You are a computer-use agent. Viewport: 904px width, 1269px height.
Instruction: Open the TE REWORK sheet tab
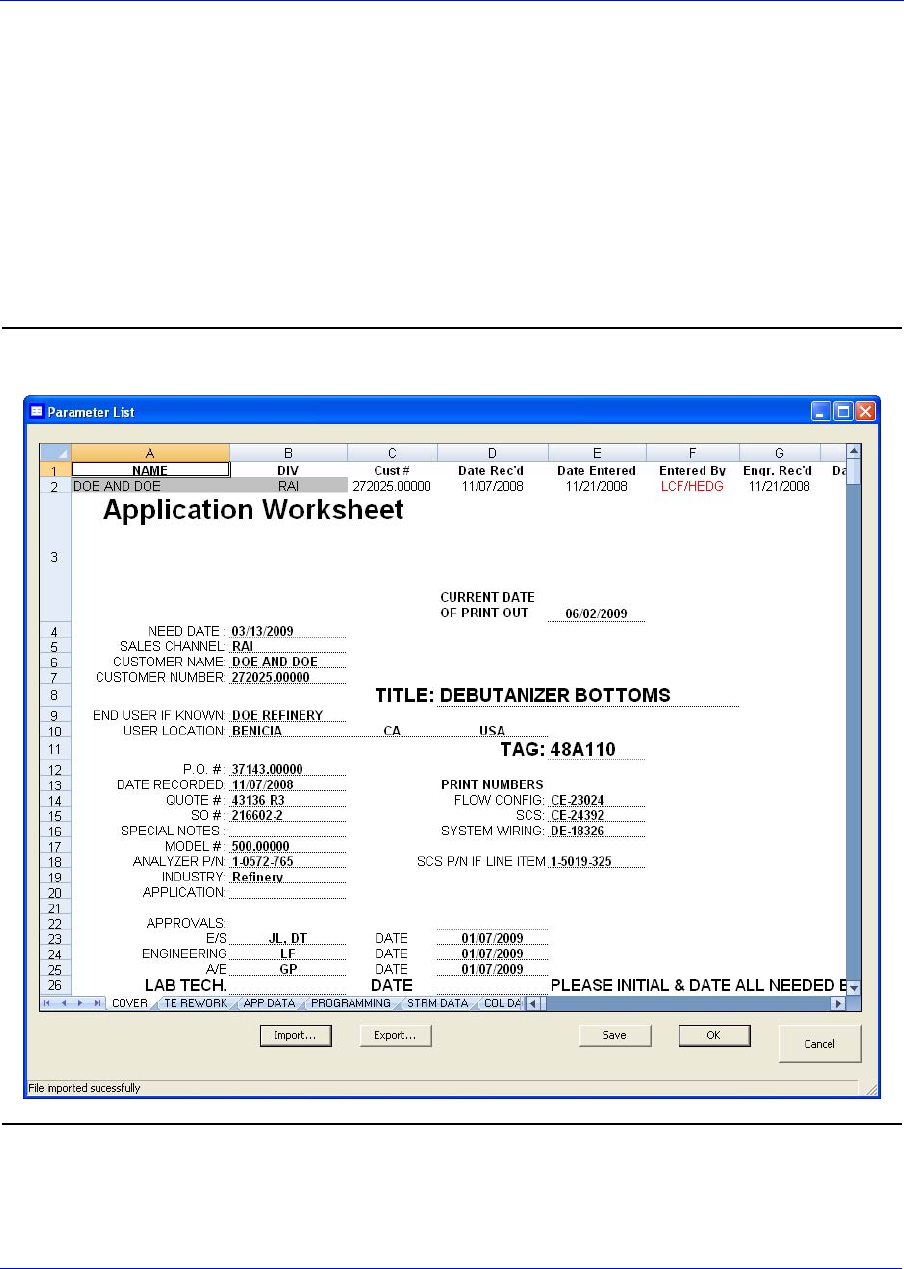195,1003
